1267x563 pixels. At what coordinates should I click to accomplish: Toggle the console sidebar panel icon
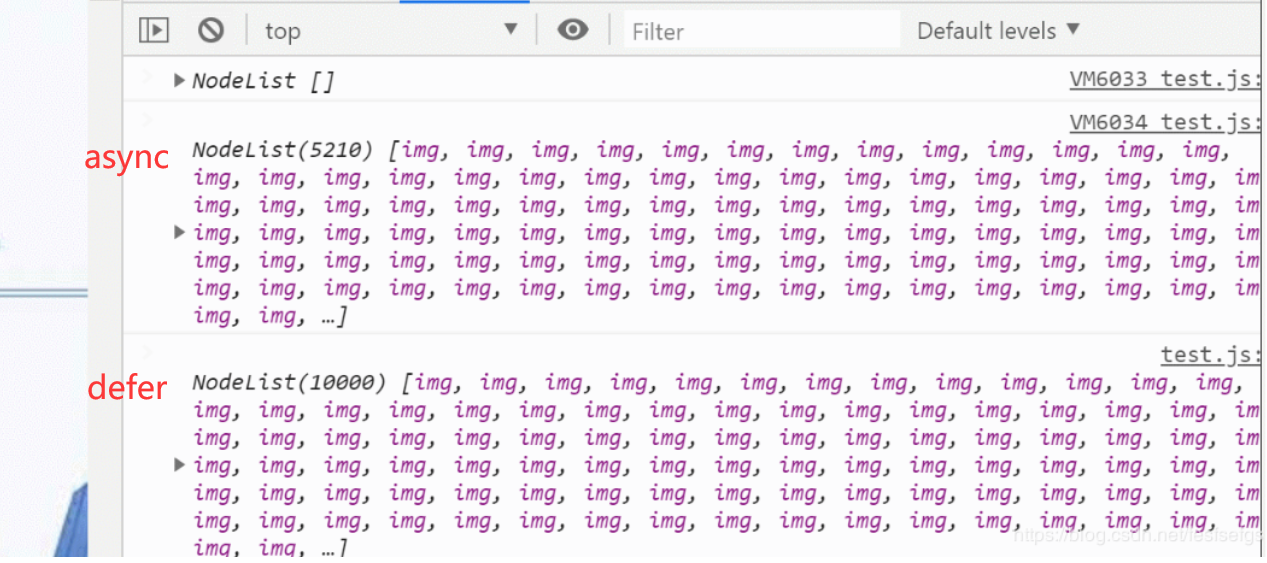tap(153, 30)
